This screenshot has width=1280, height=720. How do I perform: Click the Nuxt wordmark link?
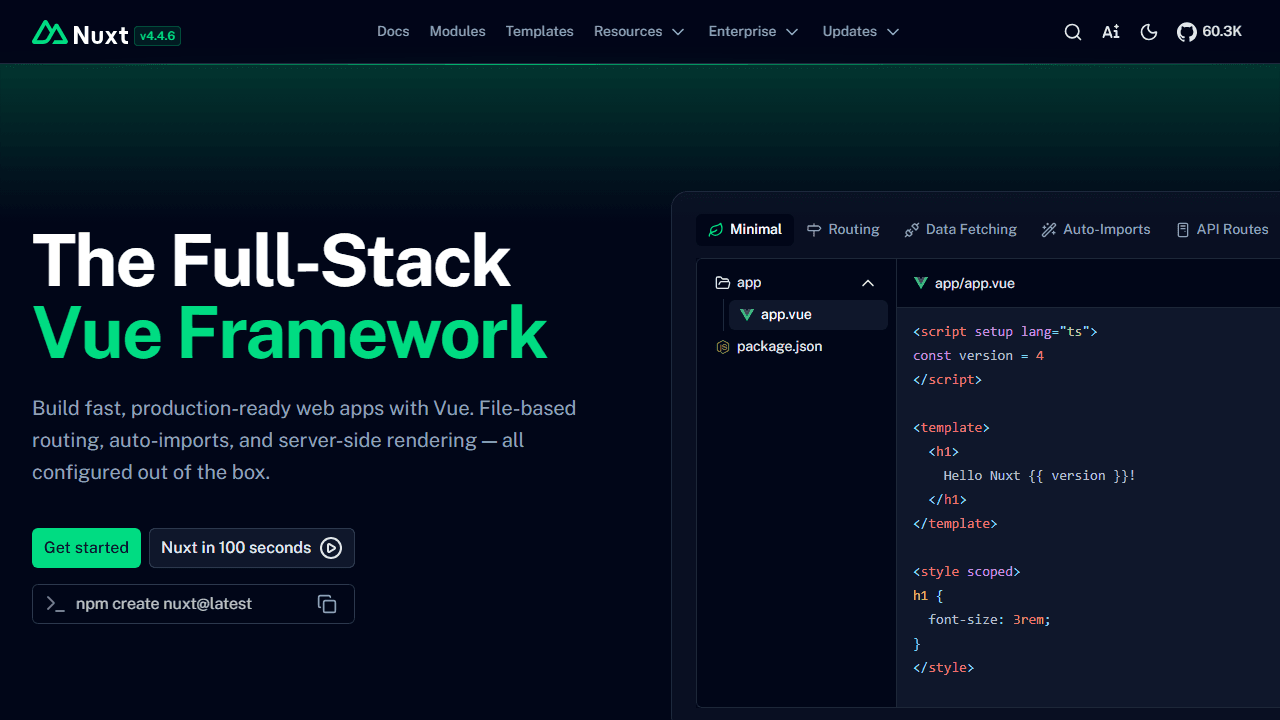point(101,35)
